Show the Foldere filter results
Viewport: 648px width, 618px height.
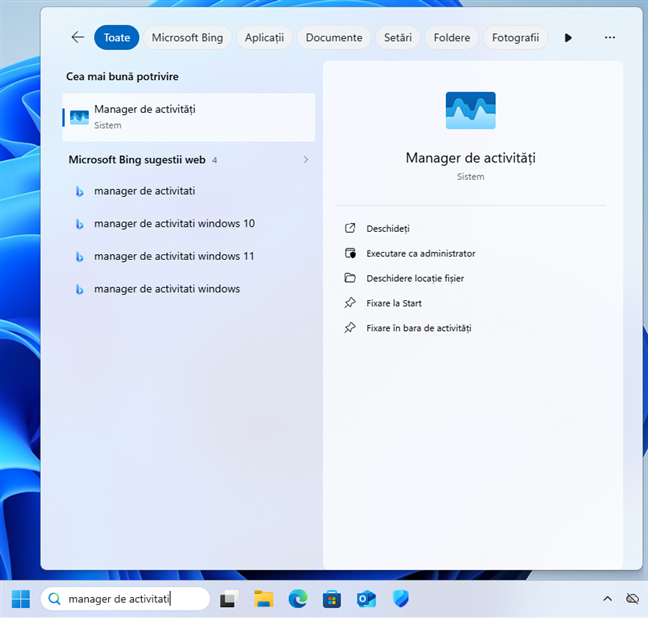tap(452, 38)
